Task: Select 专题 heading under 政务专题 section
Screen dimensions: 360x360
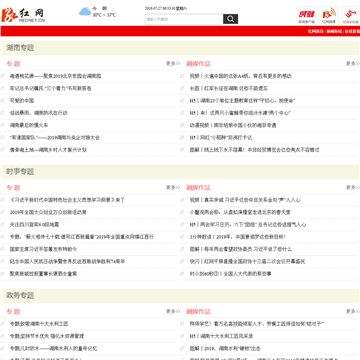Action: tap(13, 312)
